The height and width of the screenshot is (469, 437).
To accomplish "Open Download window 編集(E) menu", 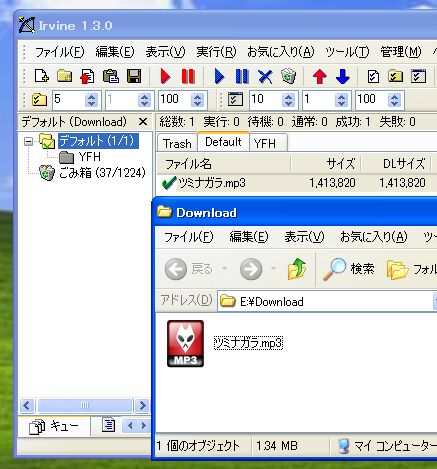I will (249, 237).
